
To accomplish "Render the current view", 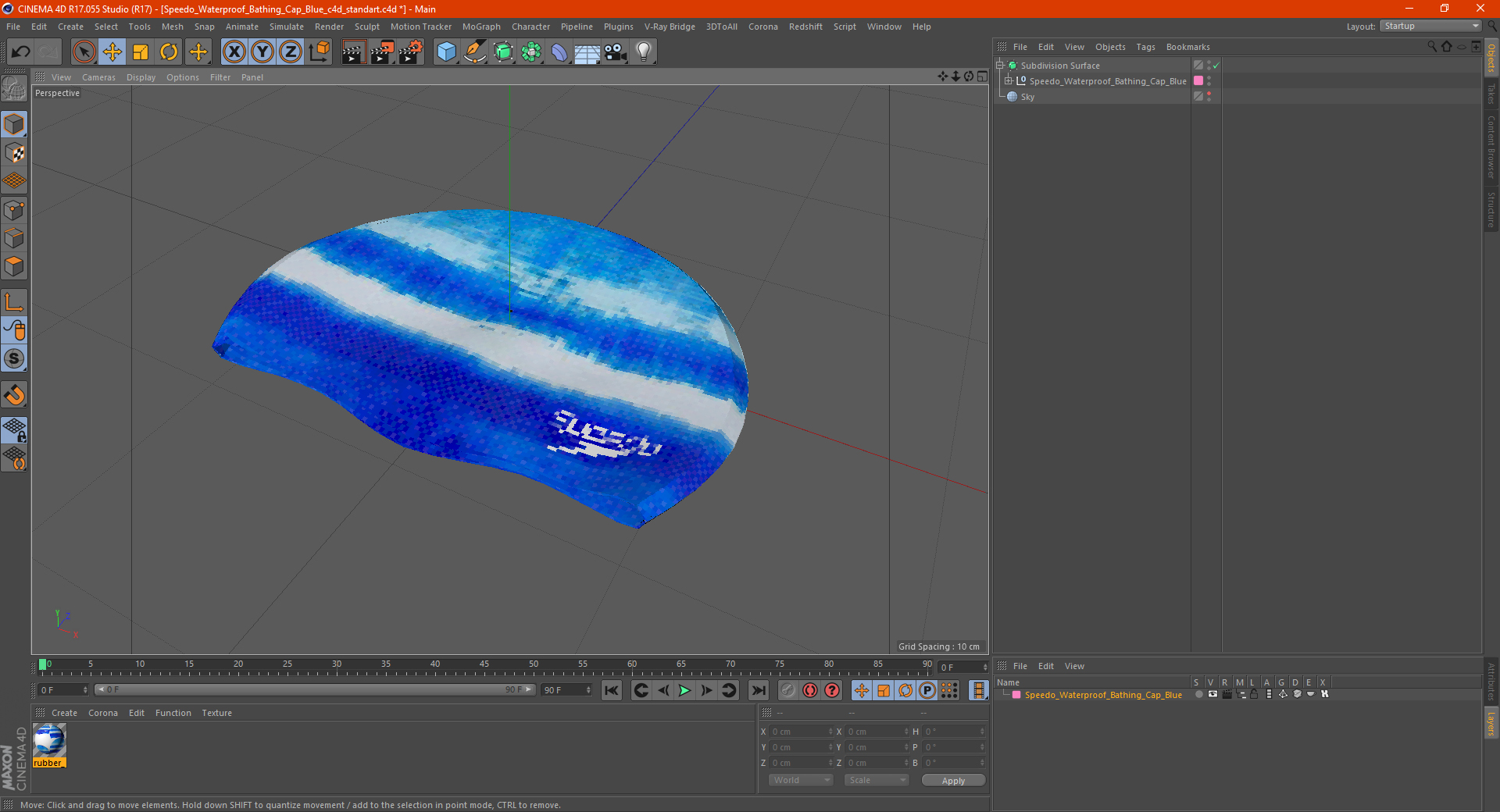I will pos(353,52).
